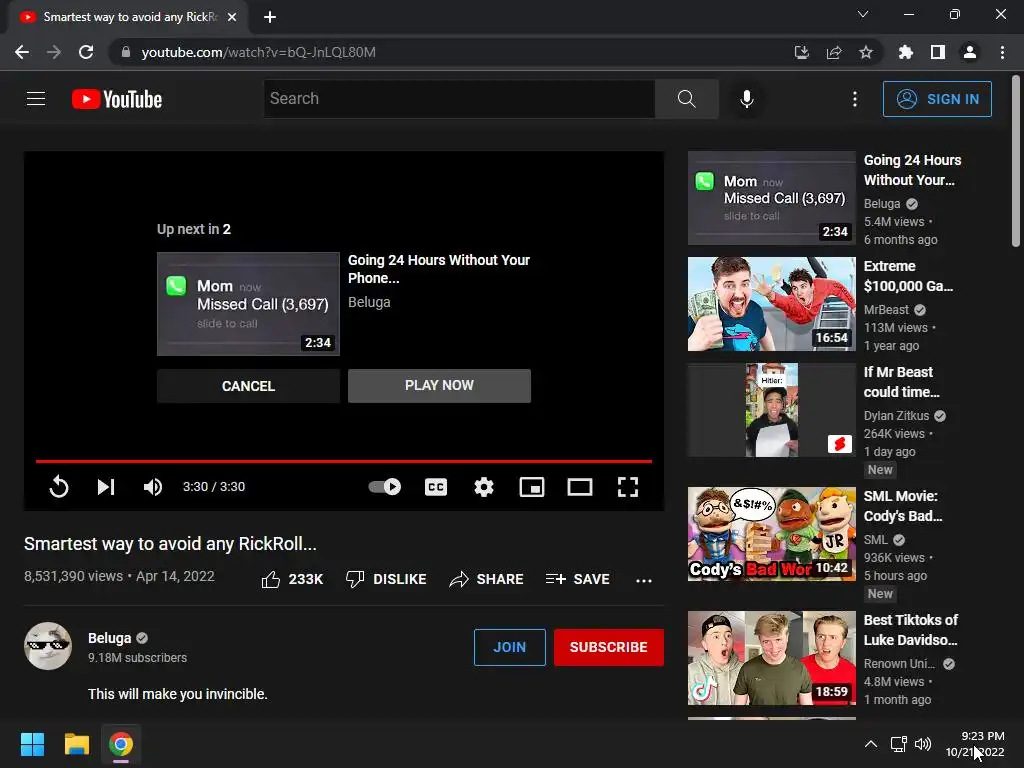Open MrBeast Extreme $100,000 Game thumbnail

click(771, 304)
